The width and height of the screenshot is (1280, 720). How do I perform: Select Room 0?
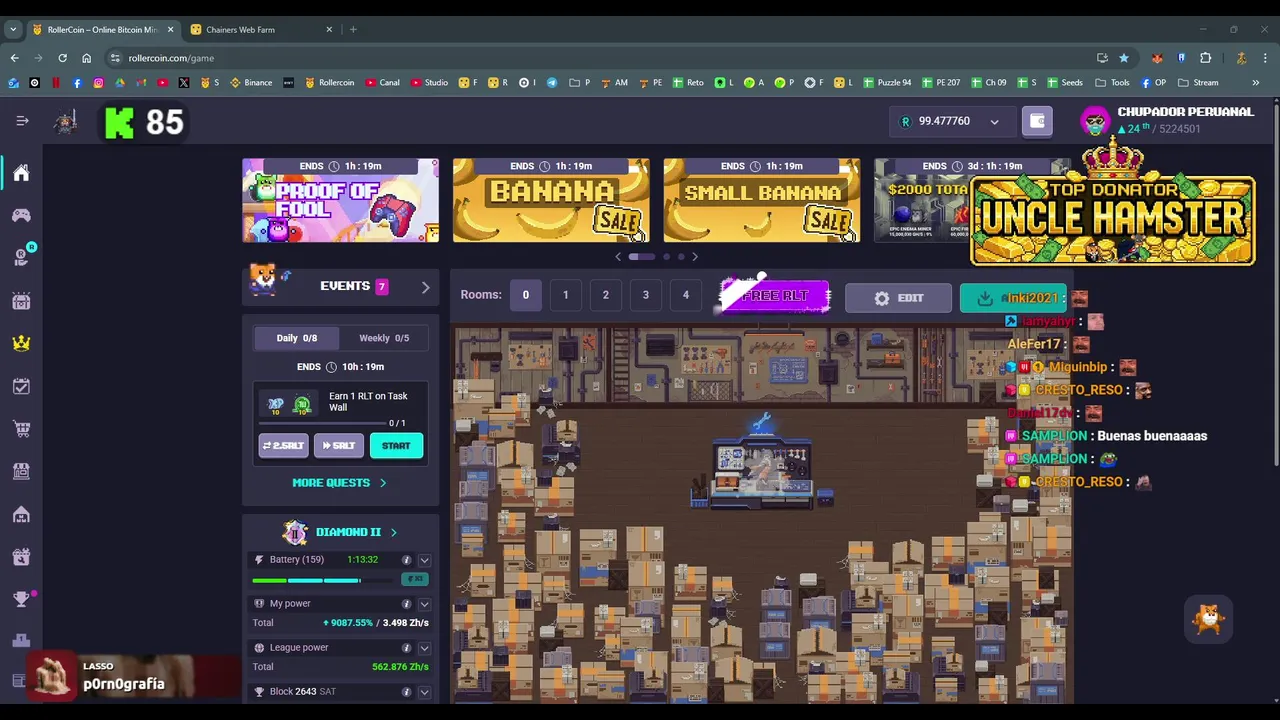click(x=525, y=295)
